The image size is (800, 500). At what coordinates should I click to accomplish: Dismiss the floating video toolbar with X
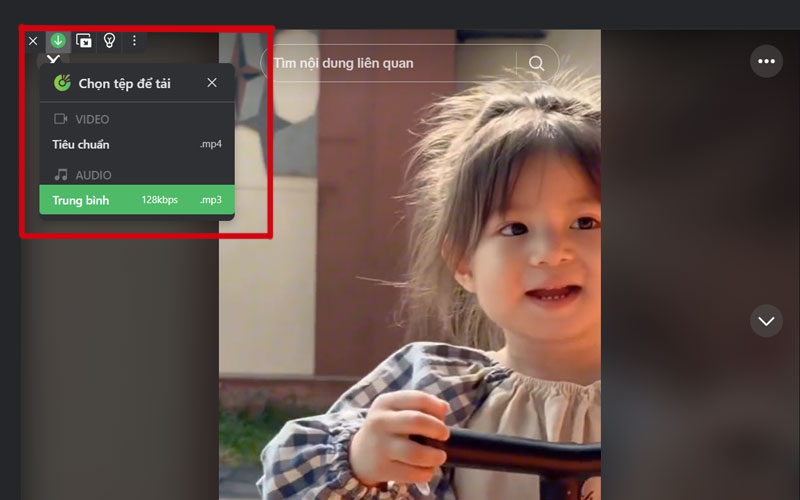[33, 41]
